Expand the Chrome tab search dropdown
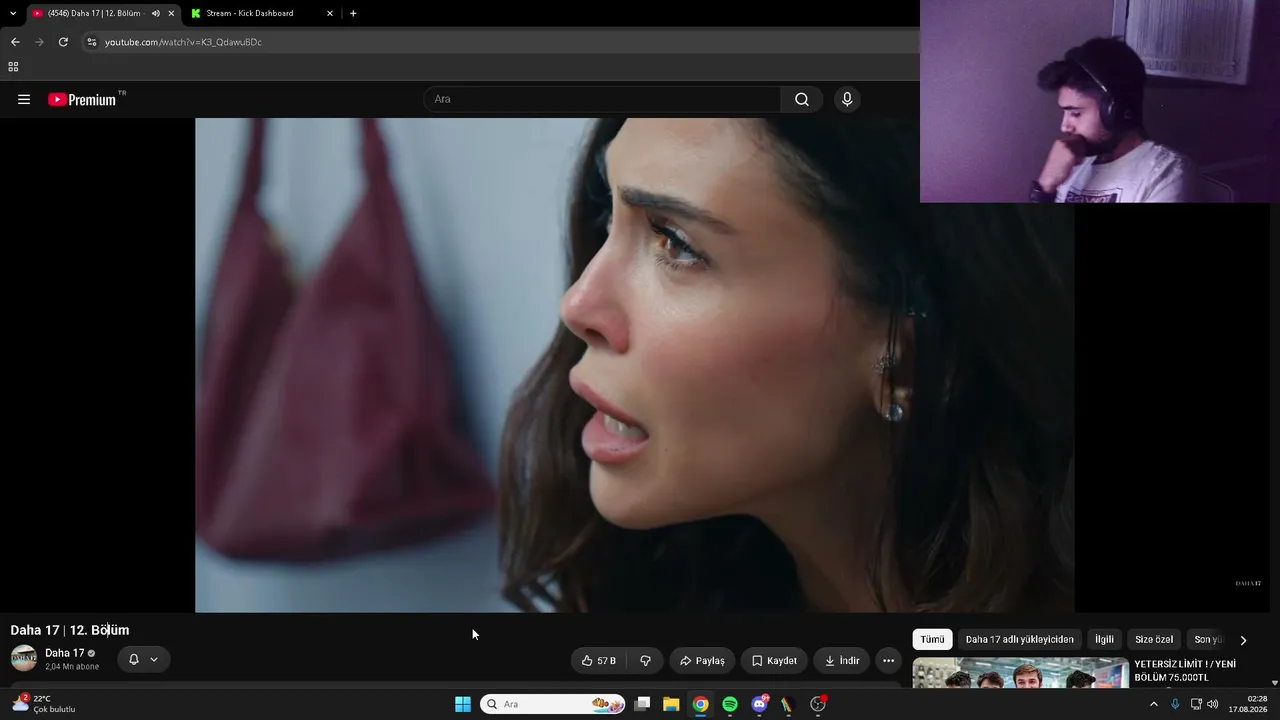Image resolution: width=1280 pixels, height=720 pixels. pos(13,13)
